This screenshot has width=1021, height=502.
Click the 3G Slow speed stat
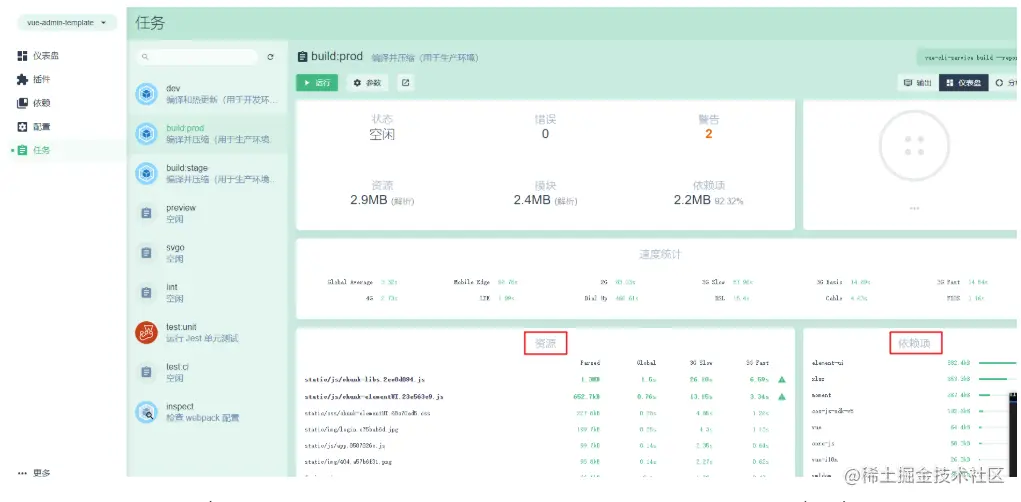click(727, 282)
